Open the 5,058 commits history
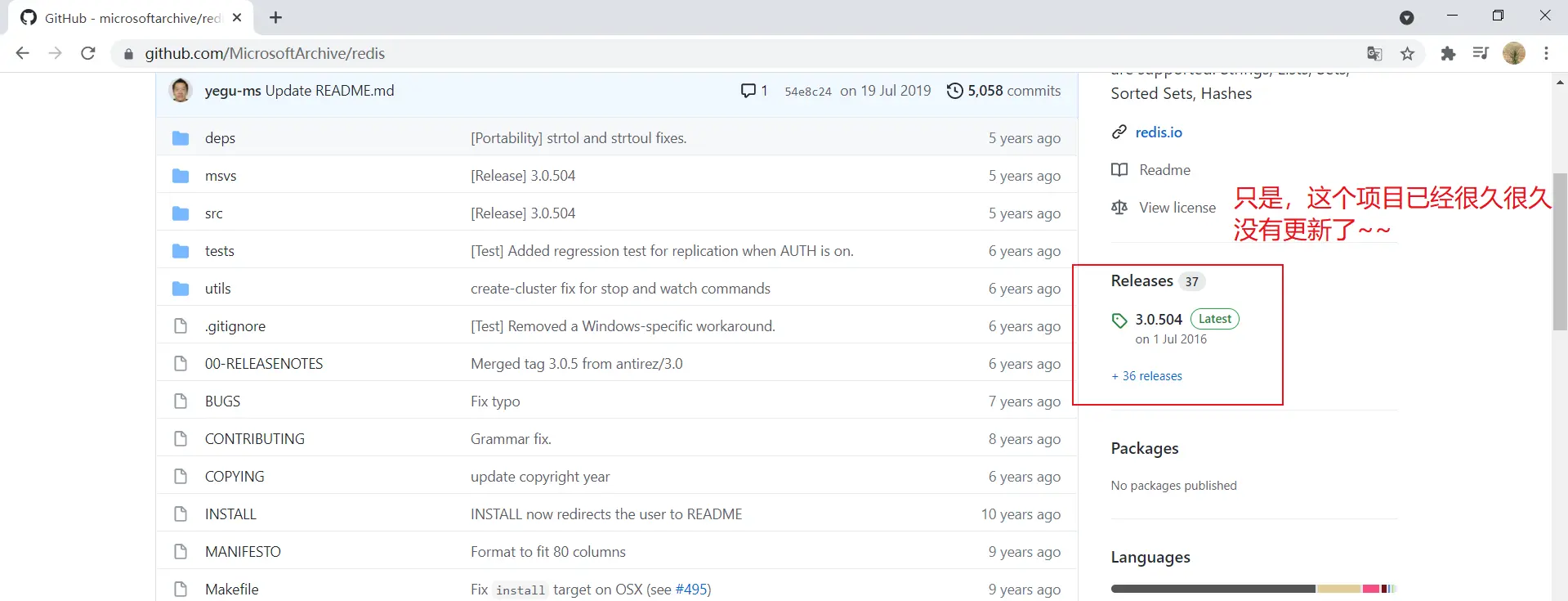1568x601 pixels. point(1003,91)
